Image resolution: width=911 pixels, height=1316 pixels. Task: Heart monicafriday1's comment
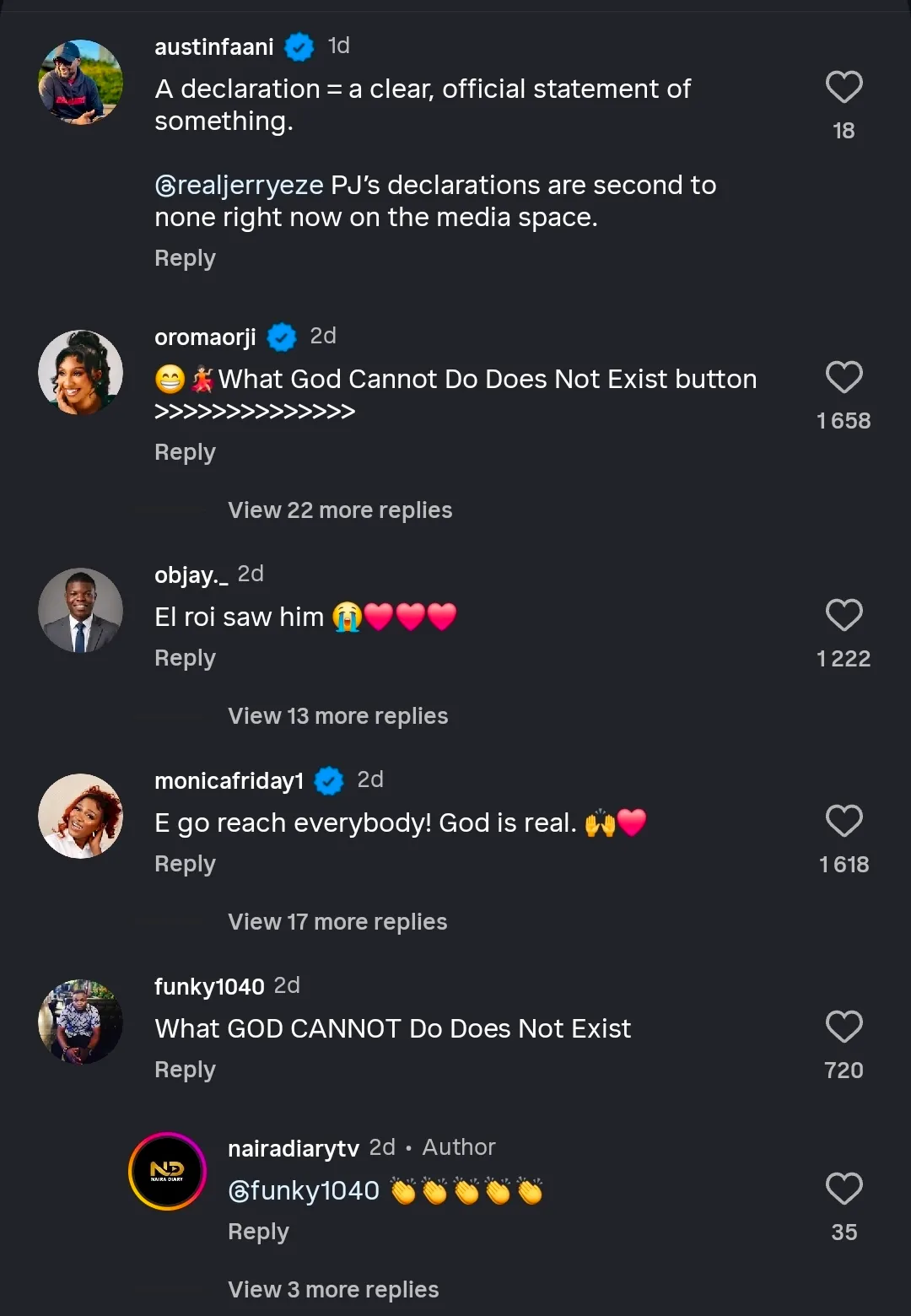coord(844,822)
